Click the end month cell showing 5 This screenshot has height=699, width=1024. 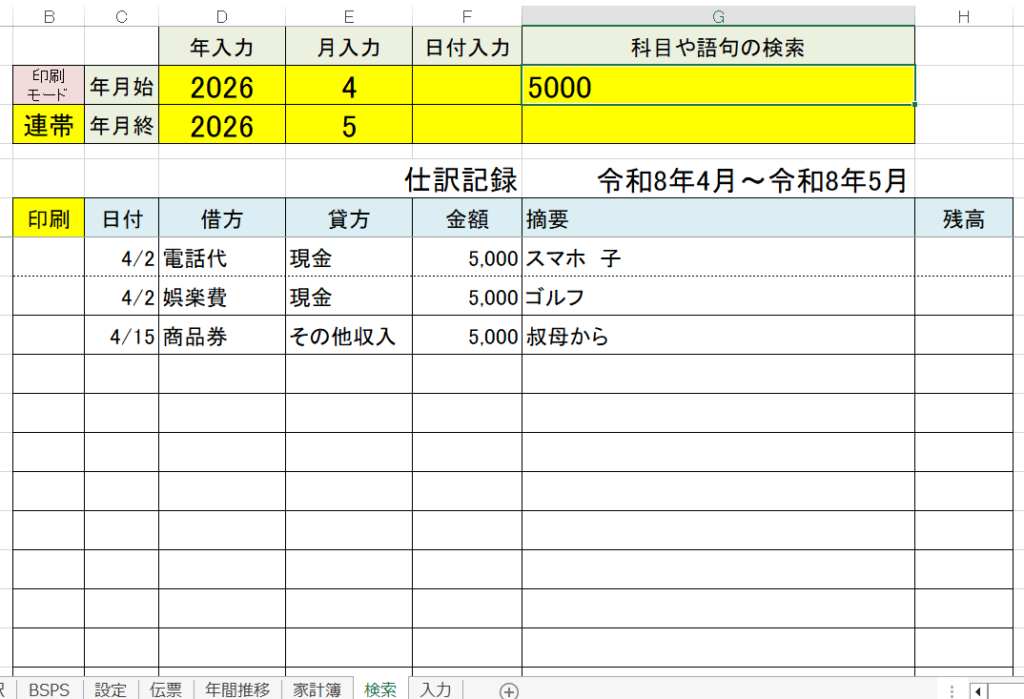(x=348, y=126)
